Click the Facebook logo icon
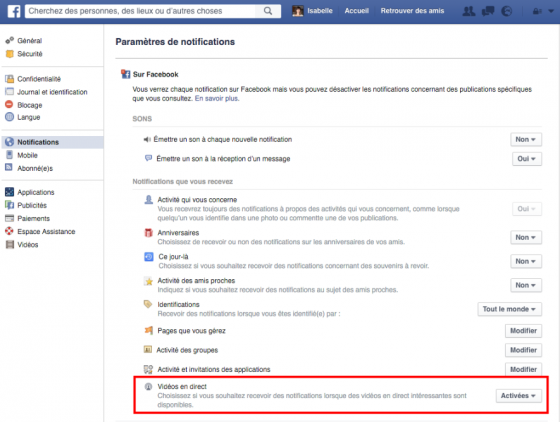 click(x=14, y=11)
